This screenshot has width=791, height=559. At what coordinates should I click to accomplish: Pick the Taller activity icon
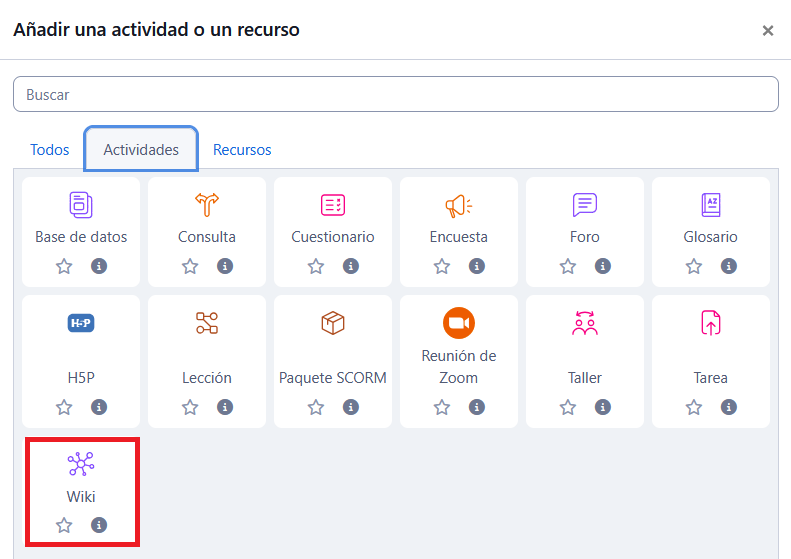pos(585,323)
